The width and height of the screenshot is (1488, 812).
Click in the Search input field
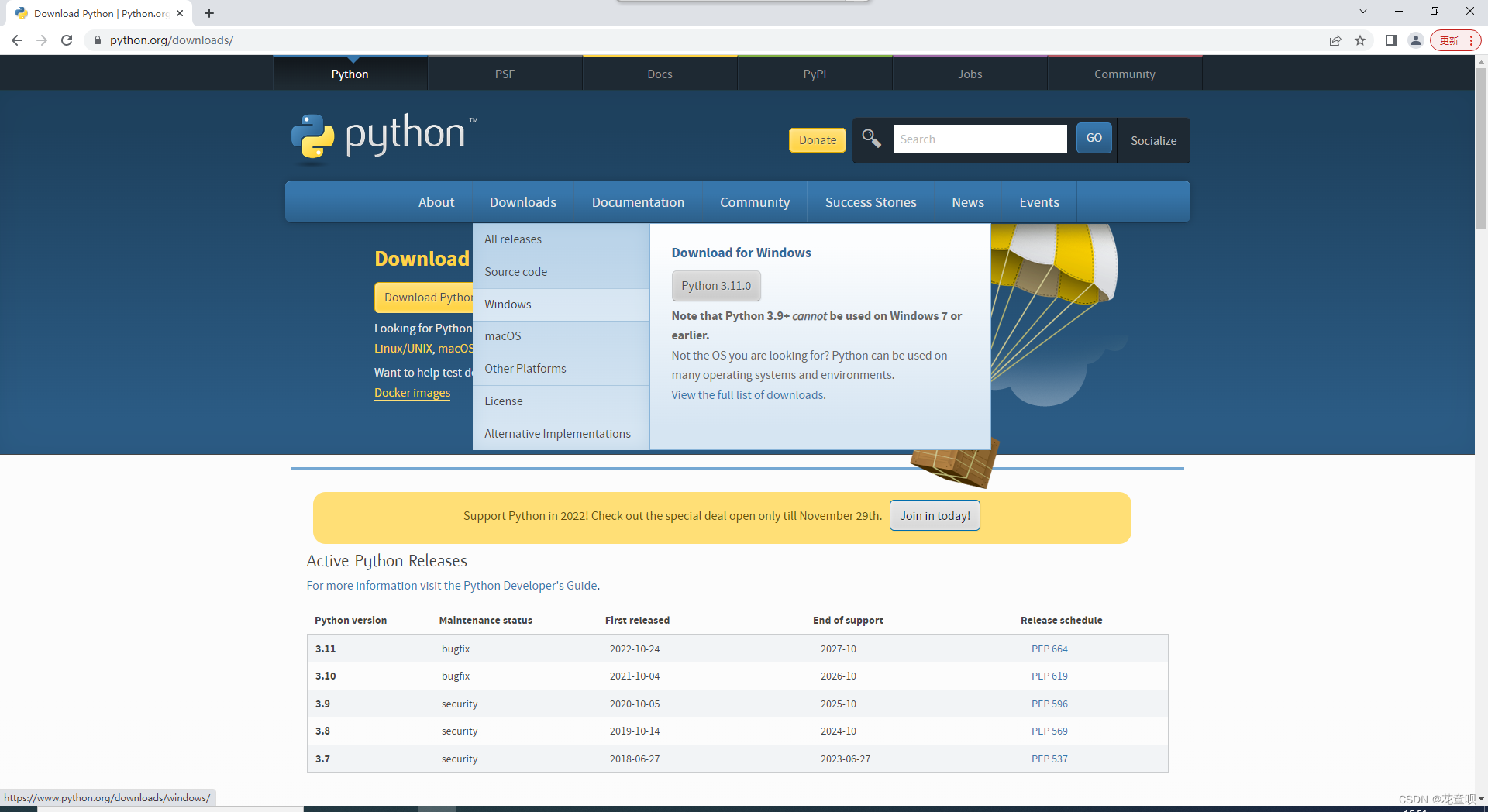[980, 139]
